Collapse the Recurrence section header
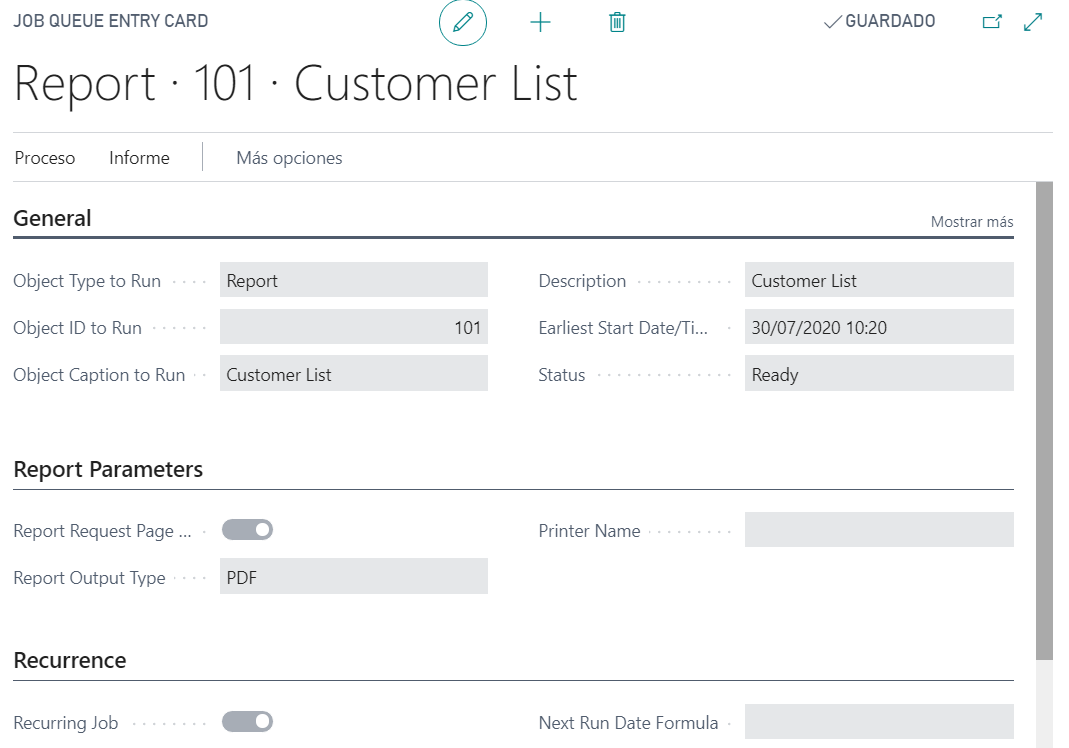 click(x=70, y=660)
